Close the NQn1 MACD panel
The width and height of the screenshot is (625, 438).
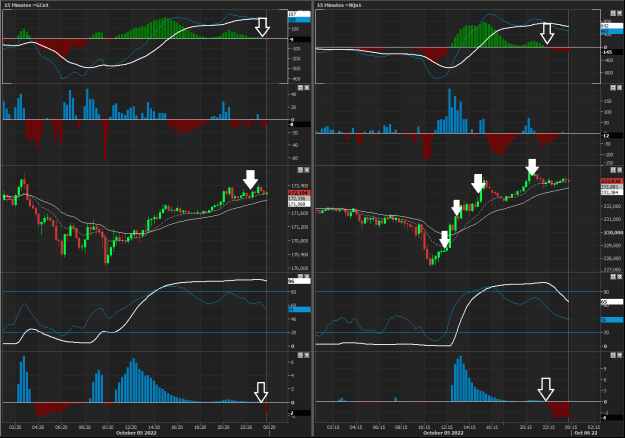coord(620,13)
